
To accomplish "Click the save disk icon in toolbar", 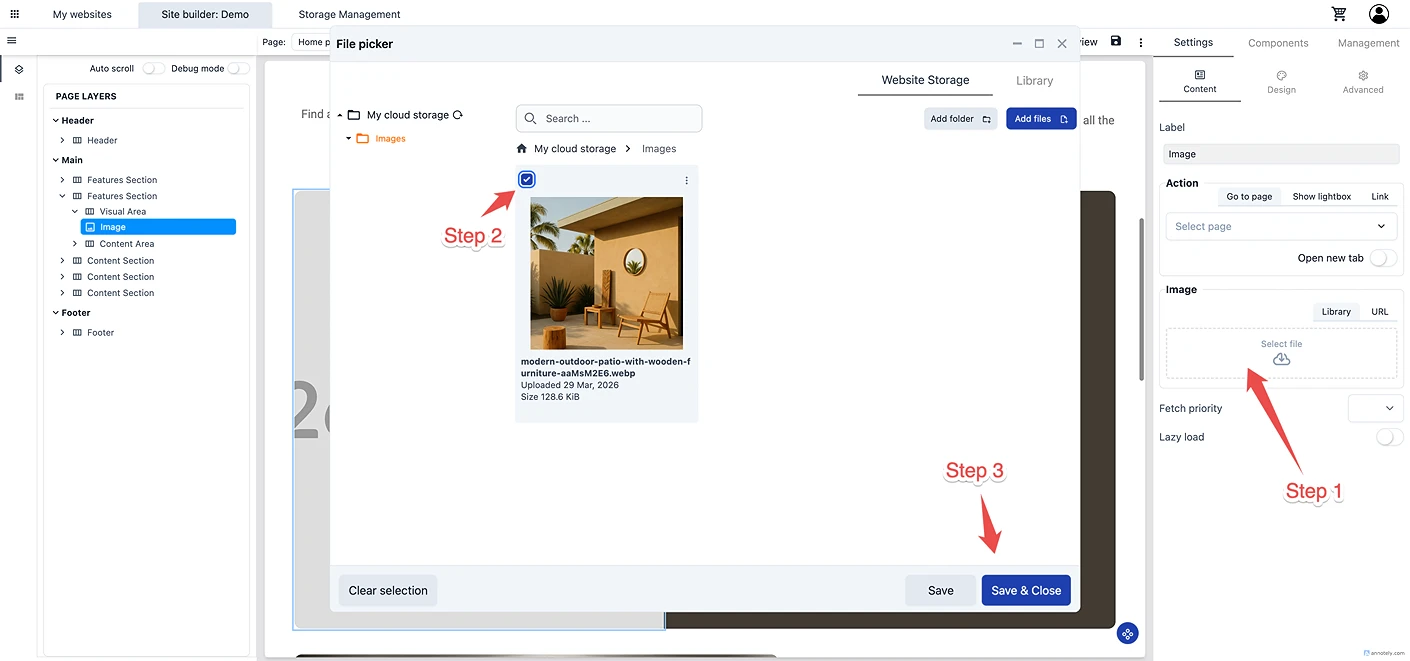I will click(x=1116, y=42).
